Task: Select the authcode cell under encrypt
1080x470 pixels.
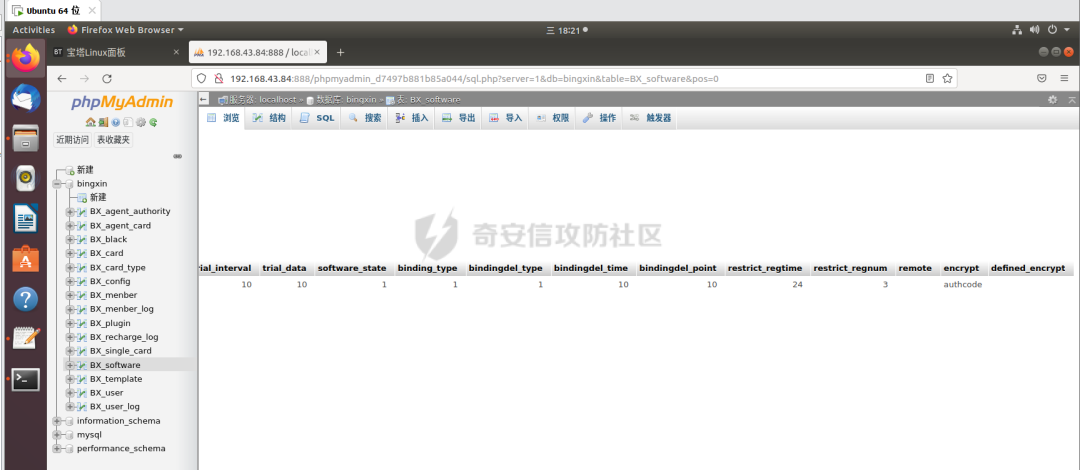Action: 962,285
